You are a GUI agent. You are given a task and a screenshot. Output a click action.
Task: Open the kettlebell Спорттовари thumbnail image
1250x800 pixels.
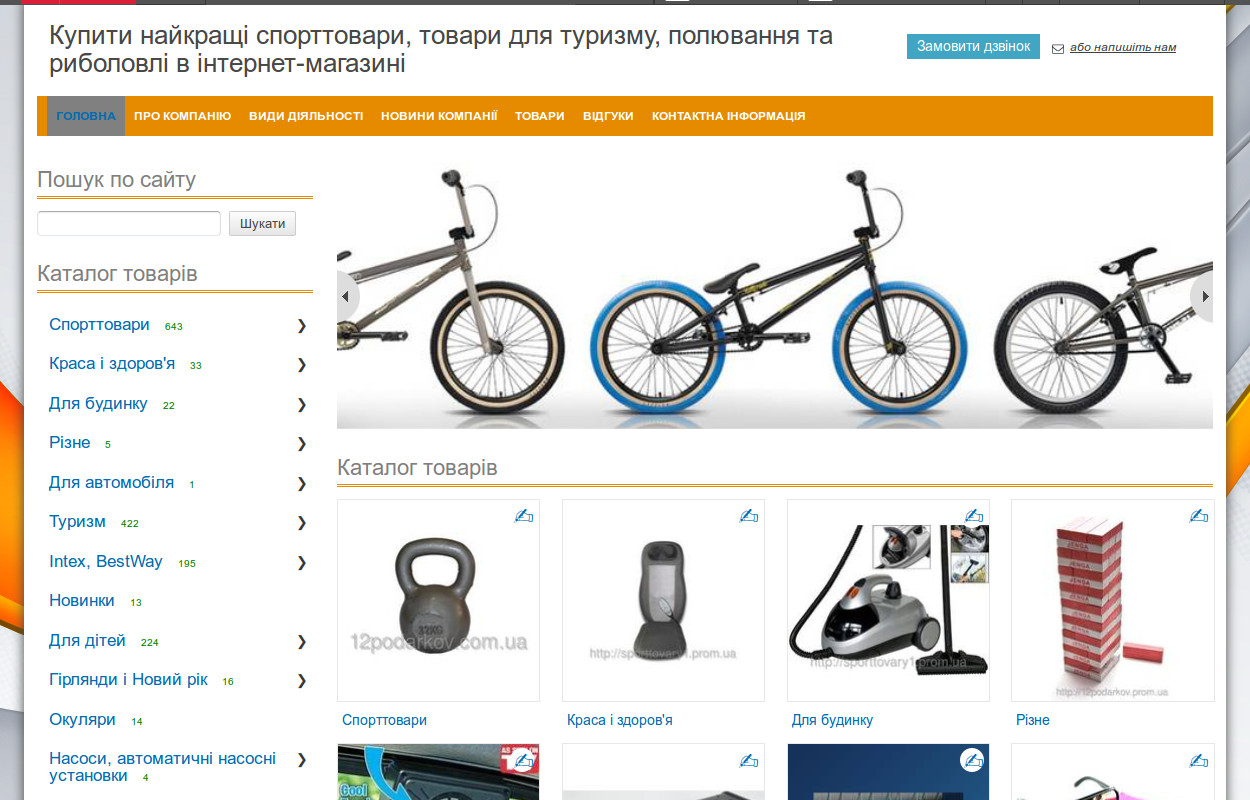[x=438, y=600]
